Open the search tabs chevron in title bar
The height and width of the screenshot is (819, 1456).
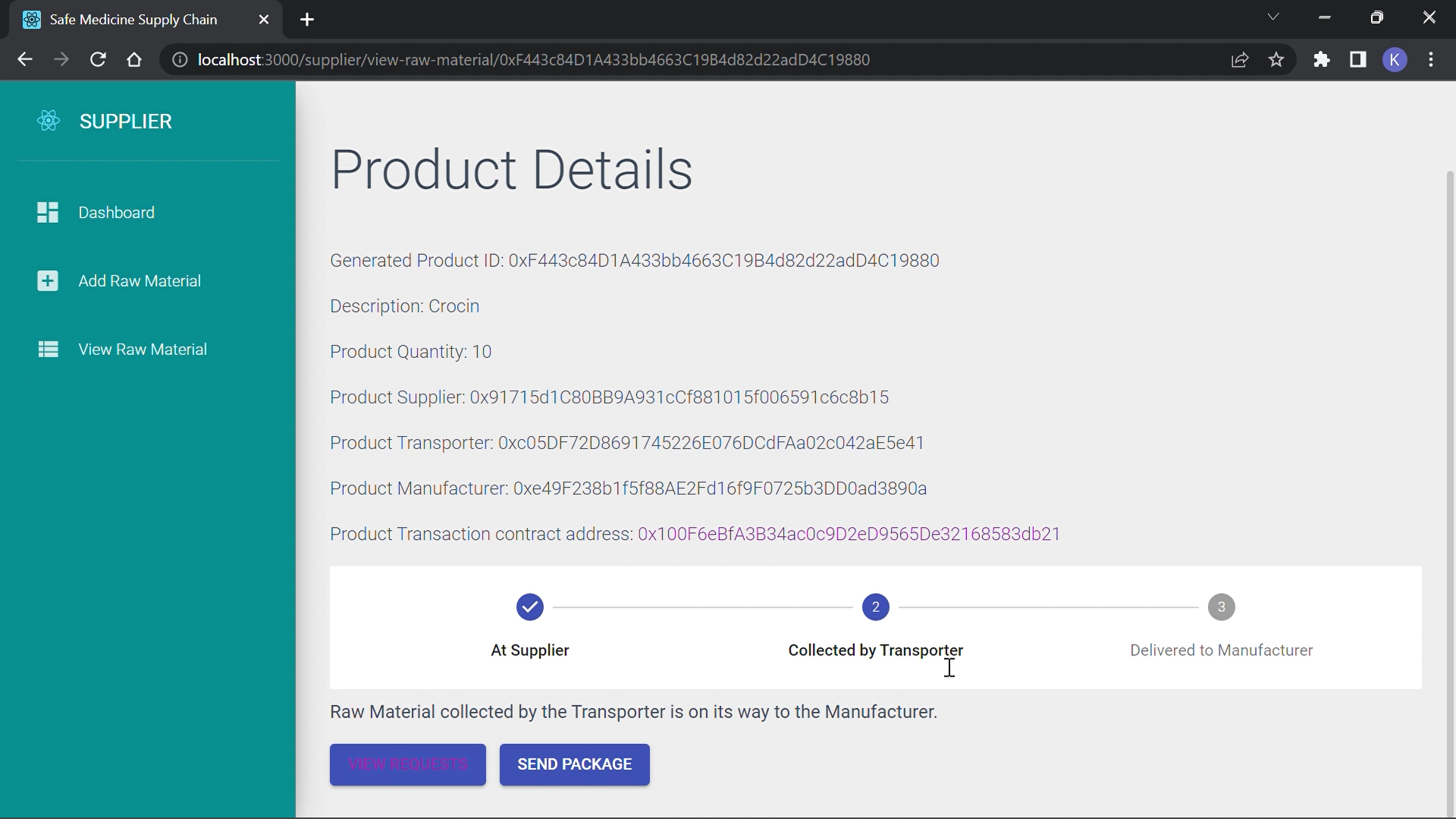tap(1273, 17)
